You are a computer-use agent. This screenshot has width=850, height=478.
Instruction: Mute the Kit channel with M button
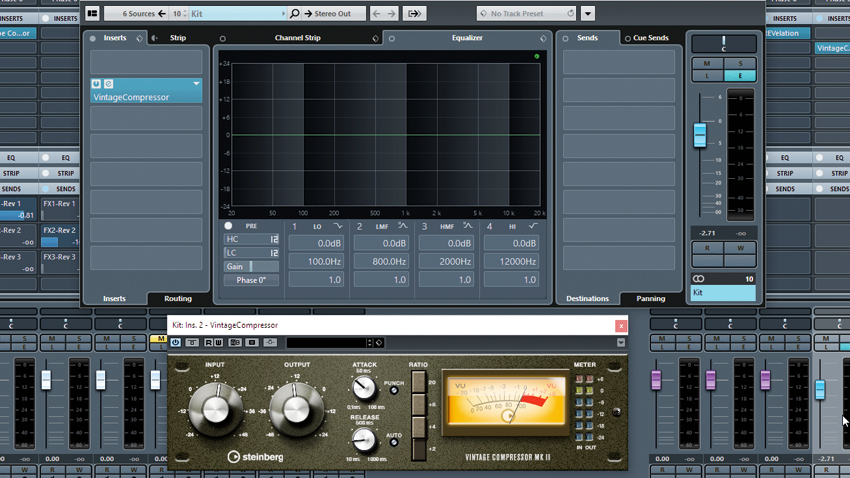pyautogui.click(x=707, y=63)
